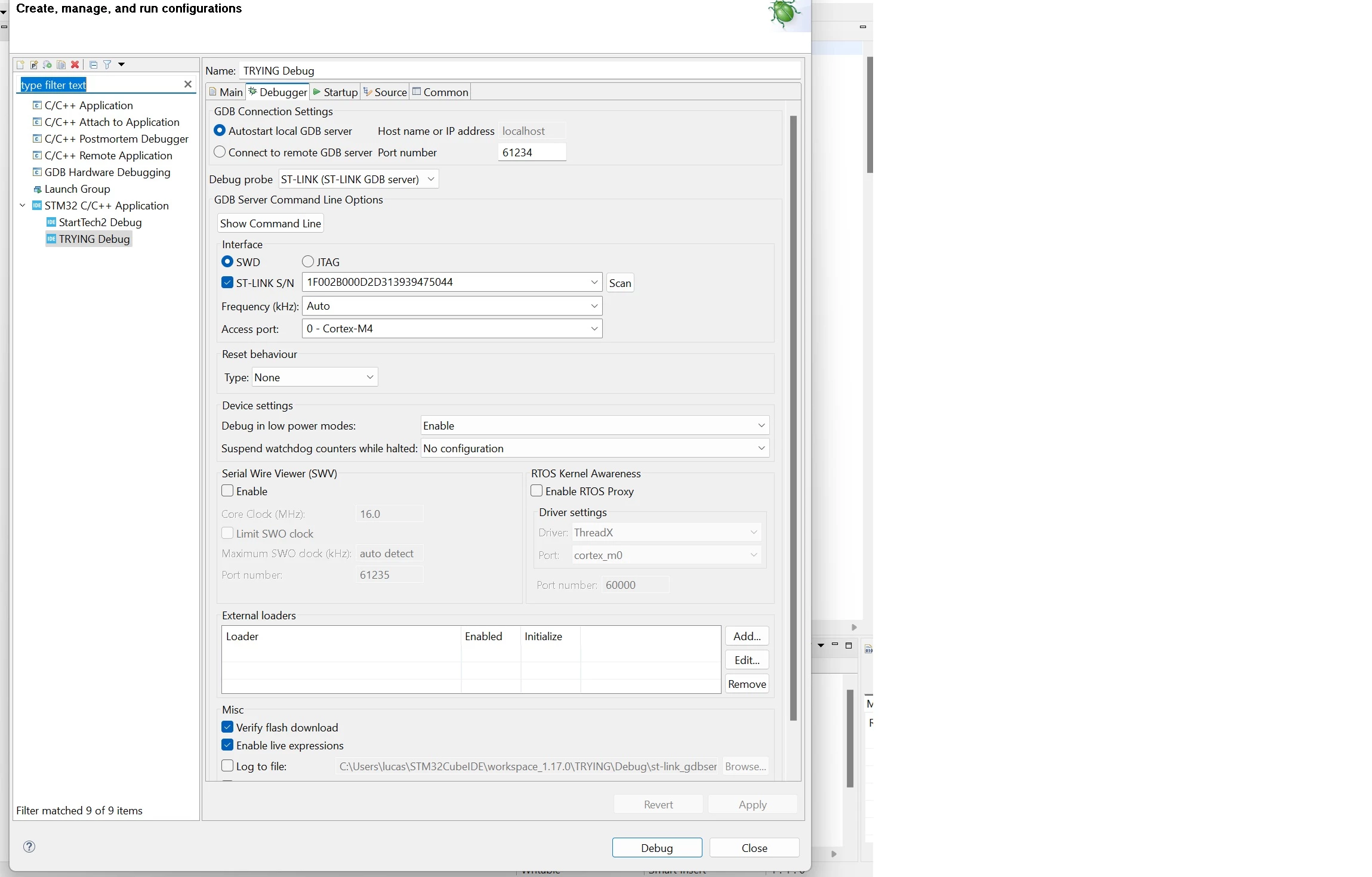Toggle Enable live expressions

[227, 745]
